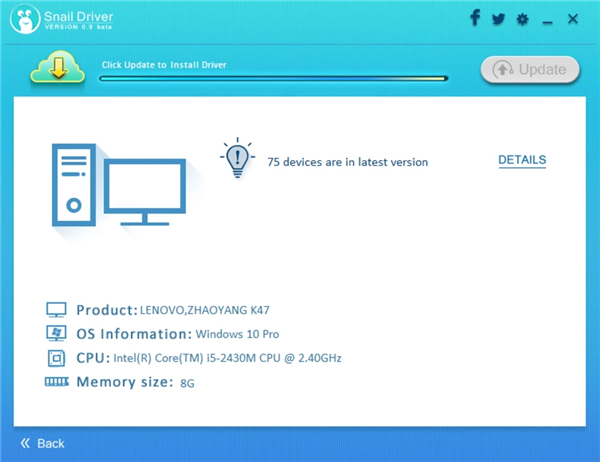Screen dimensions: 600x462
Task: Click the 'Click Update to Install Driver' label
Action: click(x=164, y=66)
